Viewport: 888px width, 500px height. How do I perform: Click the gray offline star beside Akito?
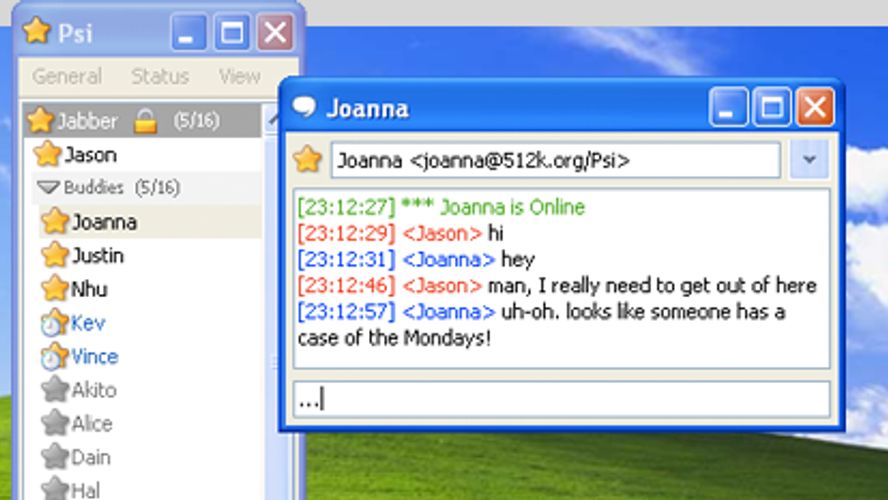[x=55, y=390]
